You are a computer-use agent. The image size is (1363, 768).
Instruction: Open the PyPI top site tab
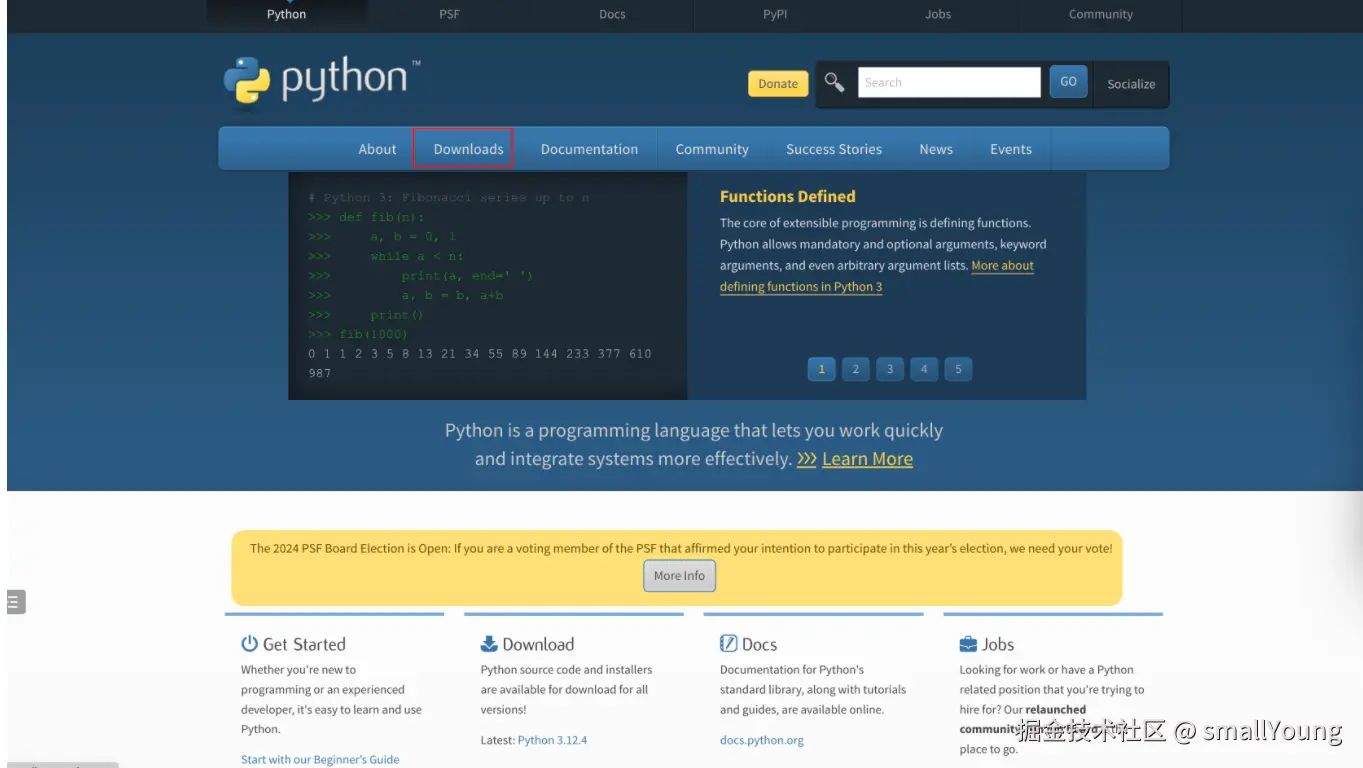775,14
